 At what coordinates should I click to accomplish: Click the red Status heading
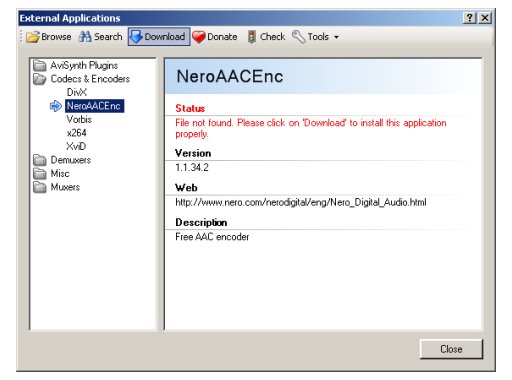(x=190, y=108)
